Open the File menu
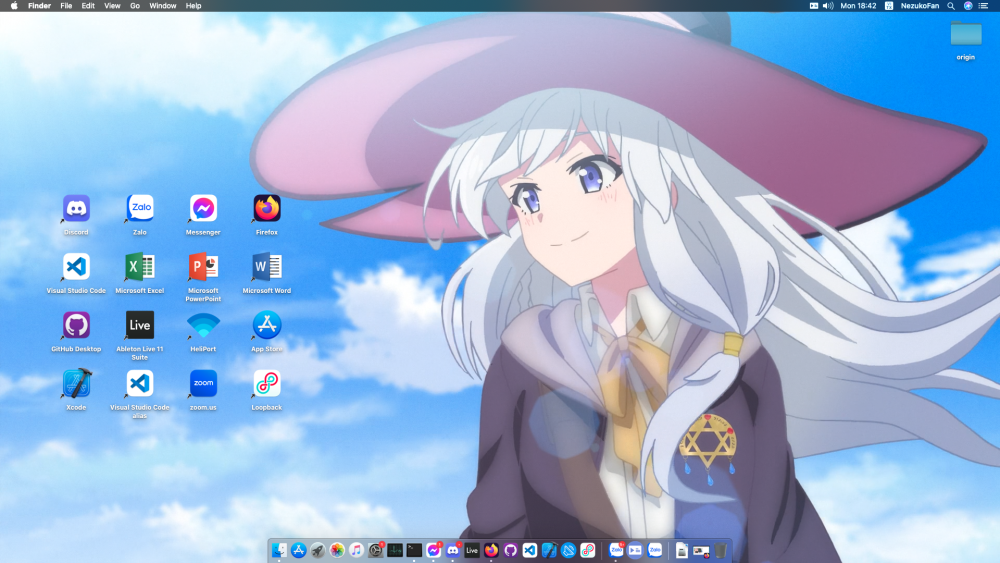1000x563 pixels. (66, 6)
